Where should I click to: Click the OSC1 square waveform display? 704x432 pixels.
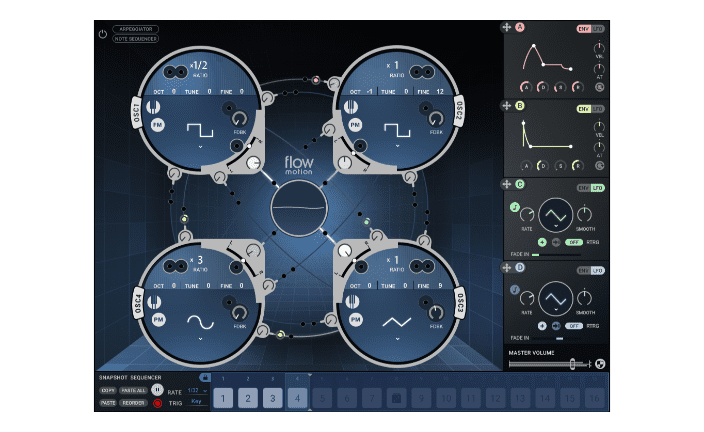pyautogui.click(x=200, y=131)
